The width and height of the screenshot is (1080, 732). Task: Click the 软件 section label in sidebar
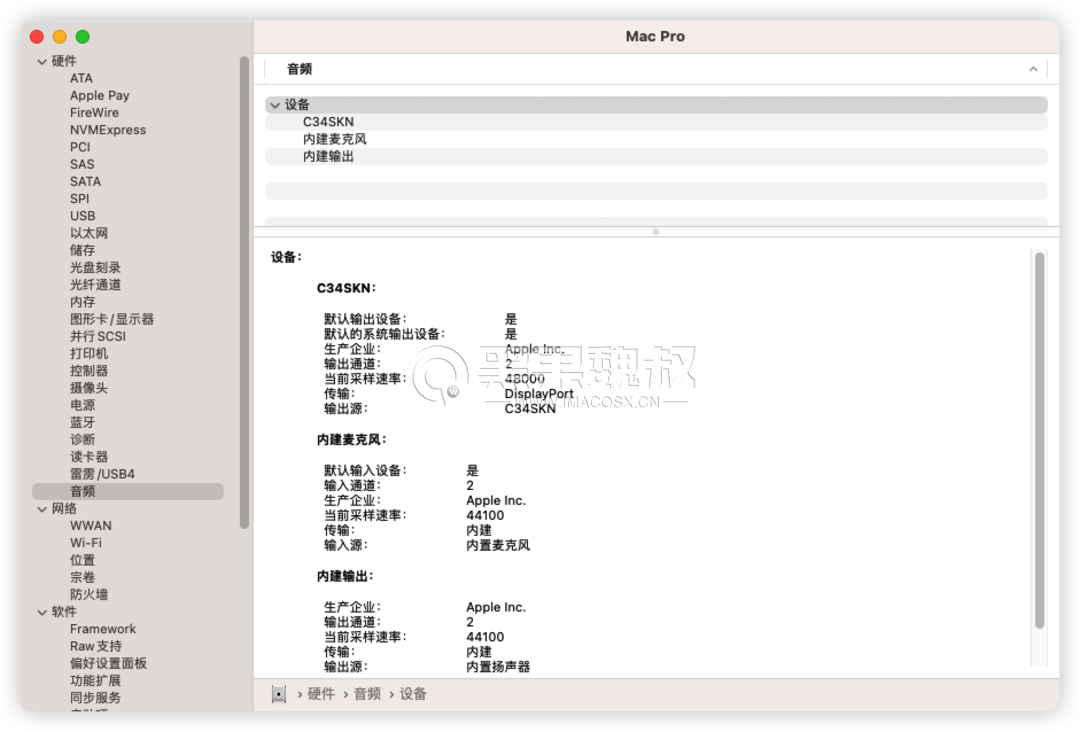(x=64, y=612)
